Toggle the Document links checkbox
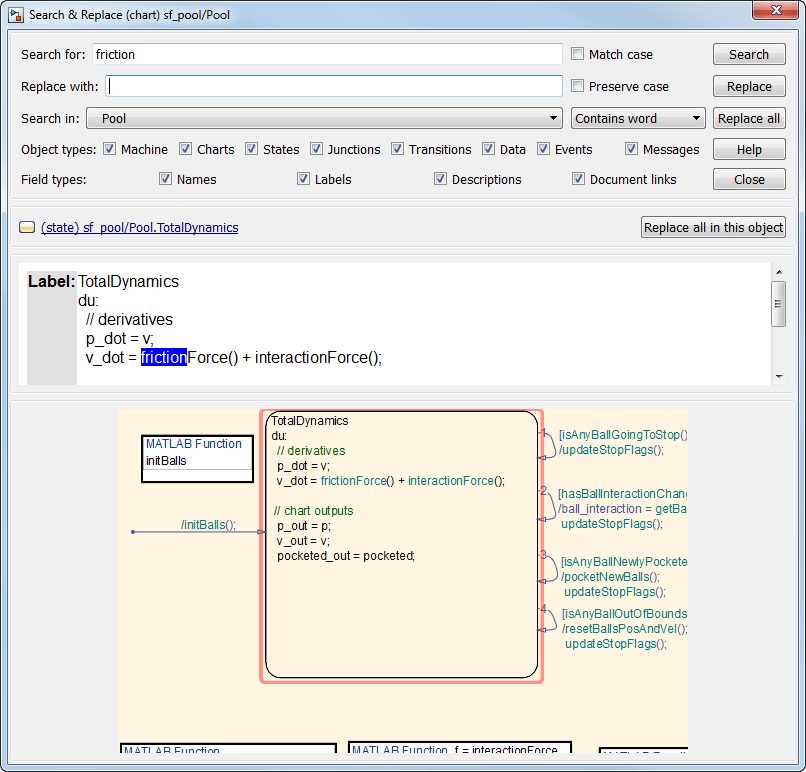The image size is (806, 772). click(578, 179)
